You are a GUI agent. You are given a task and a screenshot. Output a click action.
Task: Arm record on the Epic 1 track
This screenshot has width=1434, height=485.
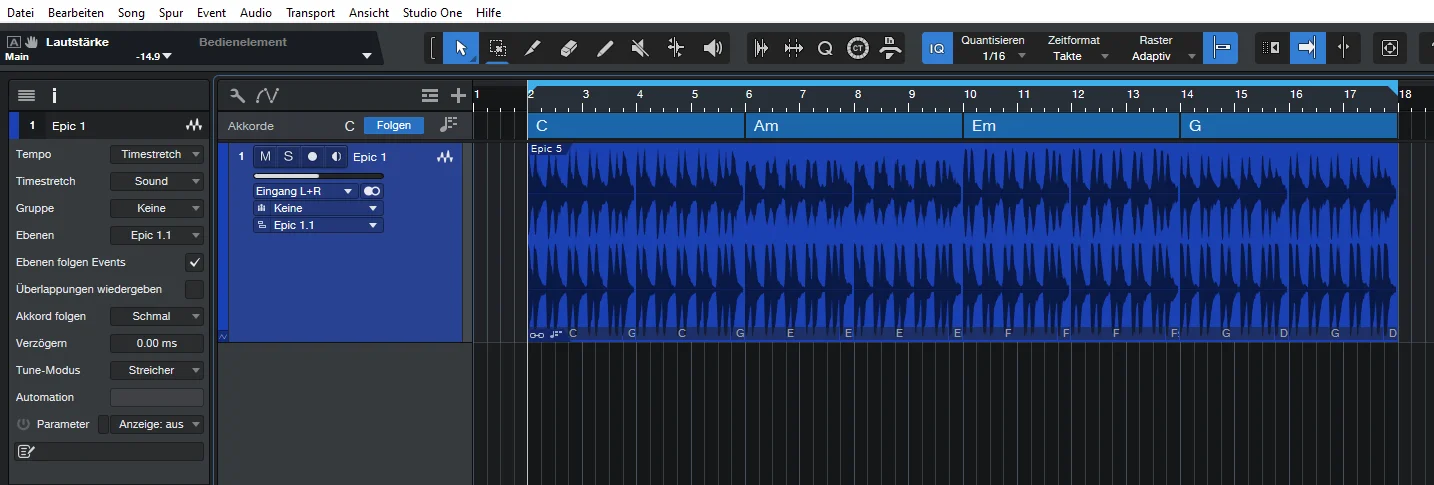(312, 157)
